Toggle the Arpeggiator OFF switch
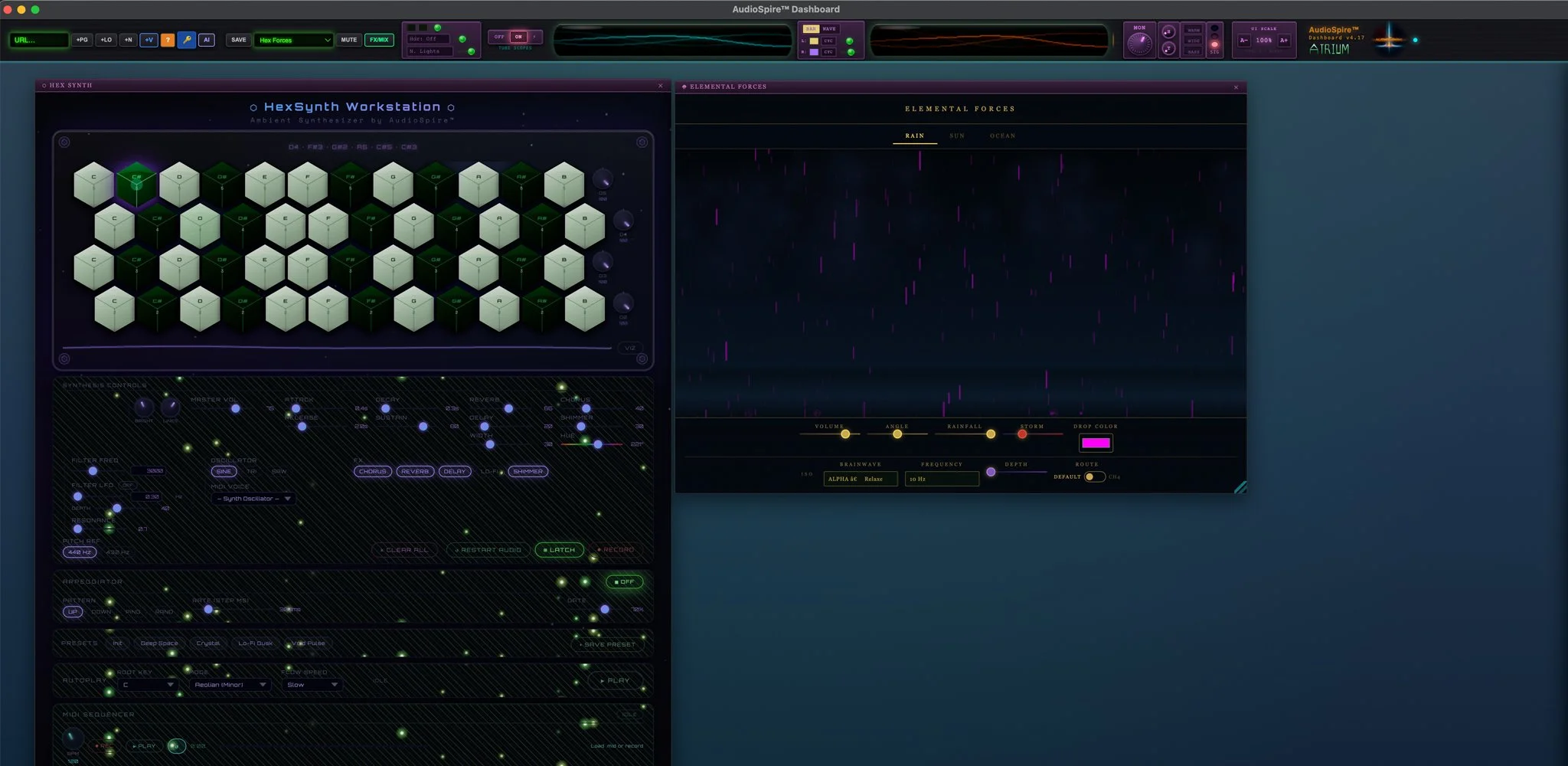Screen dimensions: 1568x766 point(625,582)
